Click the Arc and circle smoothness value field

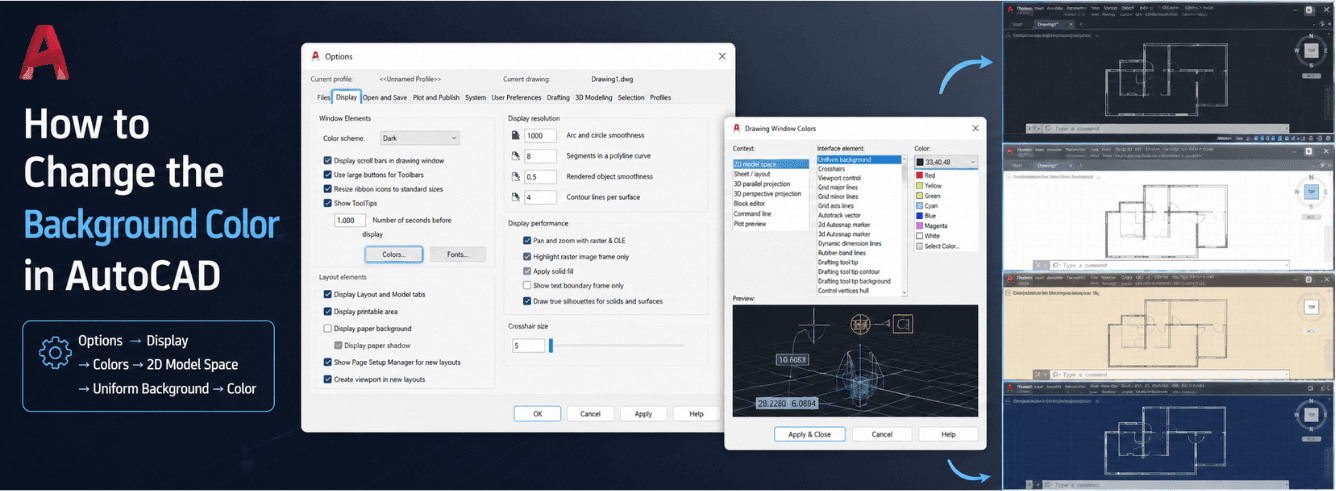point(541,136)
